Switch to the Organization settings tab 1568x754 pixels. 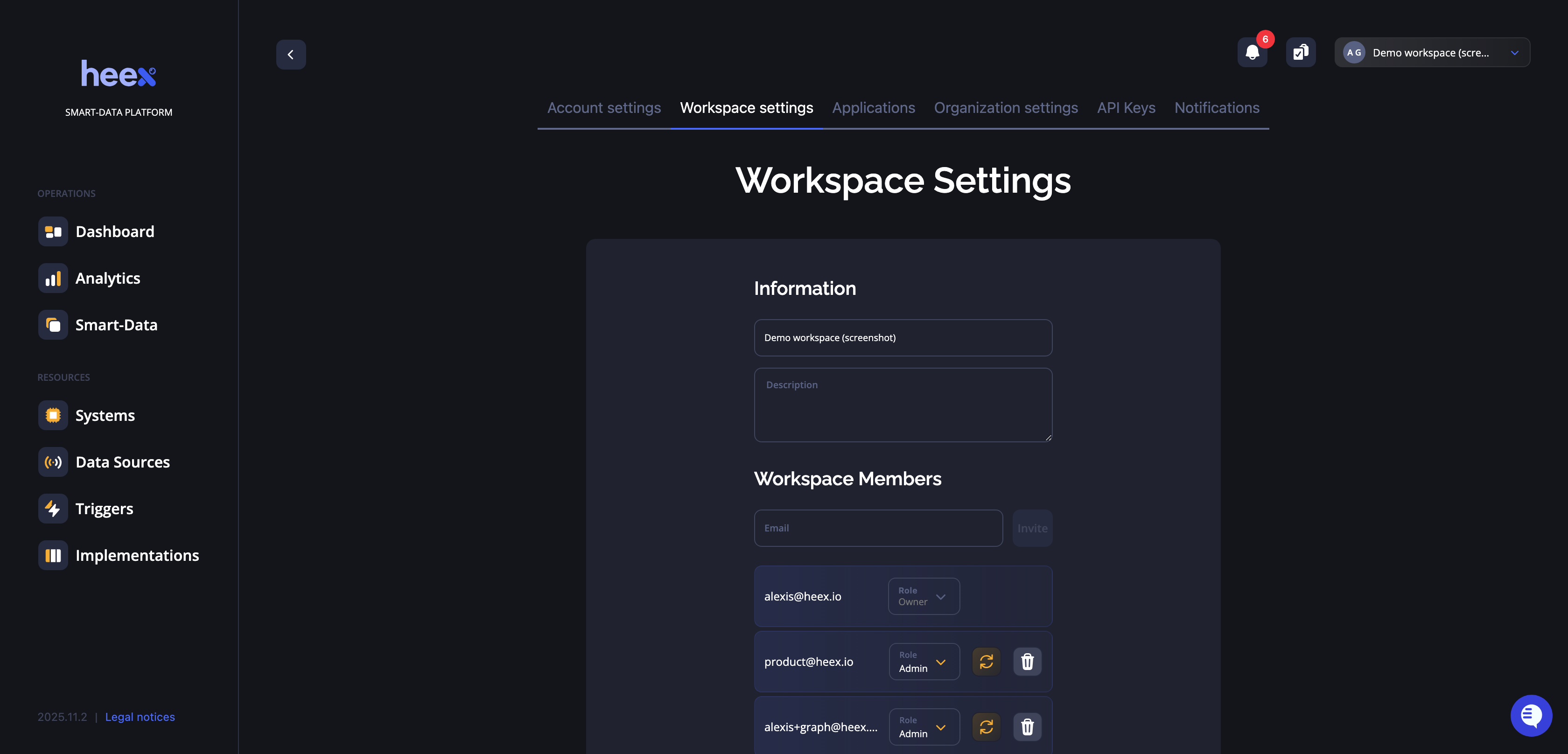[1006, 108]
